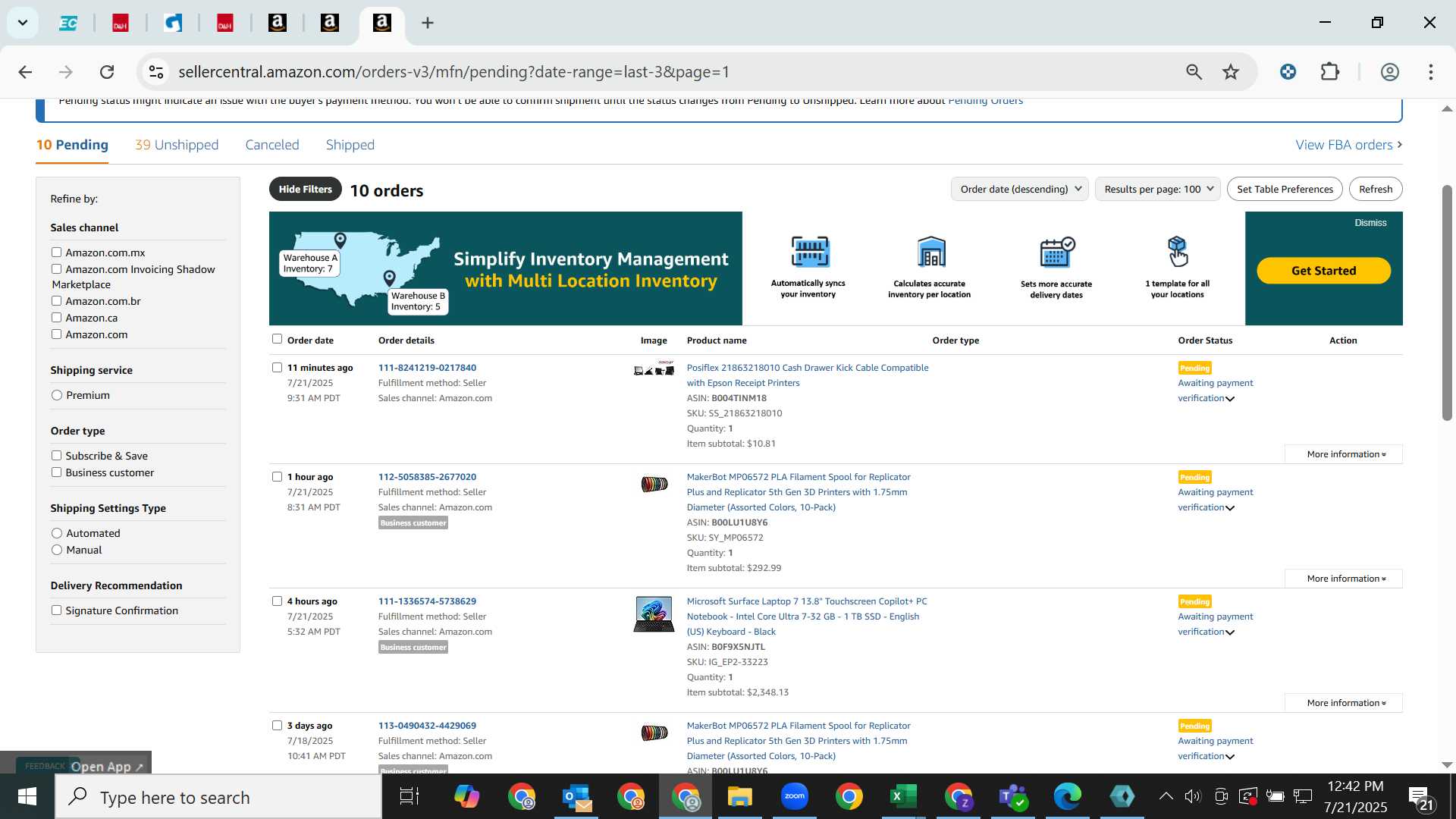This screenshot has width=1456, height=819.
Task: Click the zoom magnifier icon in address bar
Action: 1194,72
